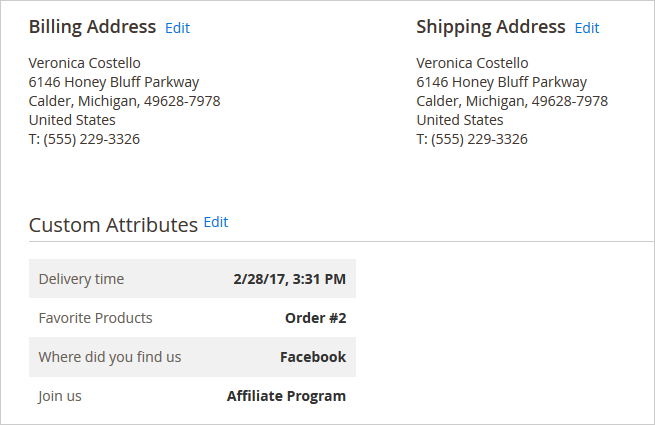This screenshot has width=655, height=425.
Task: Click the Billing Address heading
Action: (92, 27)
